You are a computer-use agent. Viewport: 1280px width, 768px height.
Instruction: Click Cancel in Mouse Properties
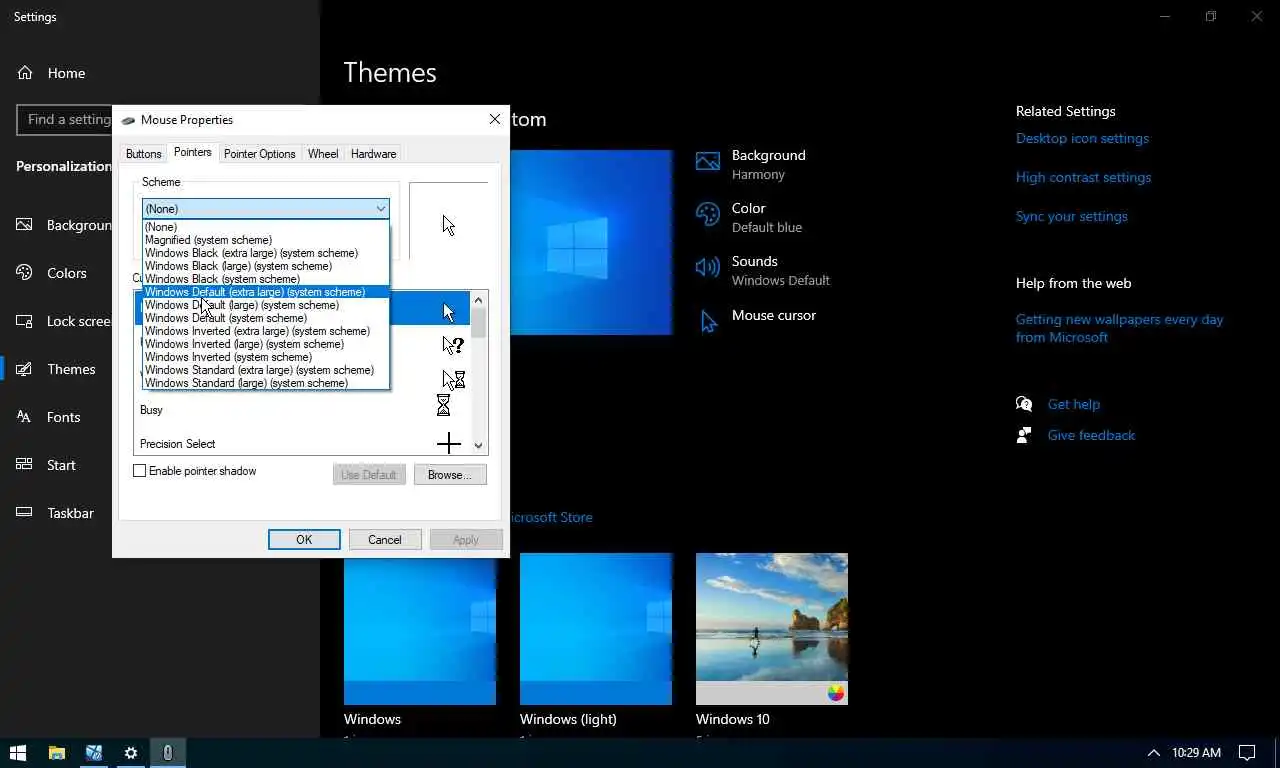(385, 540)
